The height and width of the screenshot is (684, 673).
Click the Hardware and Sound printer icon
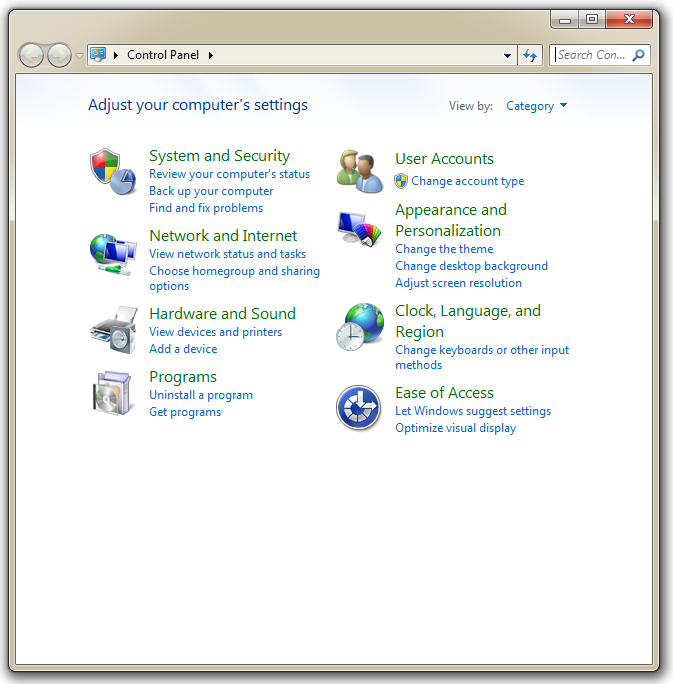pyautogui.click(x=112, y=330)
